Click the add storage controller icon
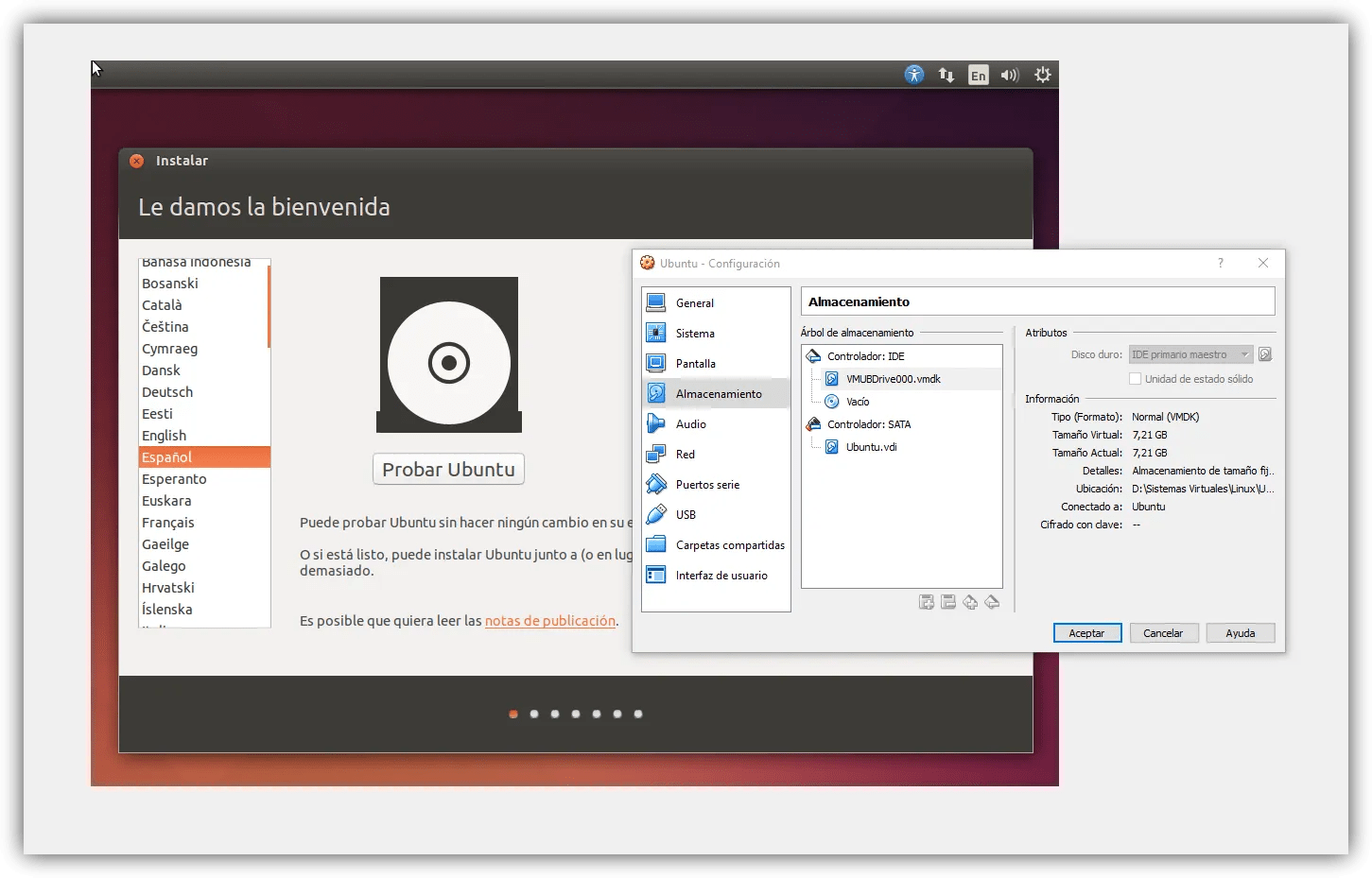Image resolution: width=1372 pixels, height=878 pixels. point(926,602)
